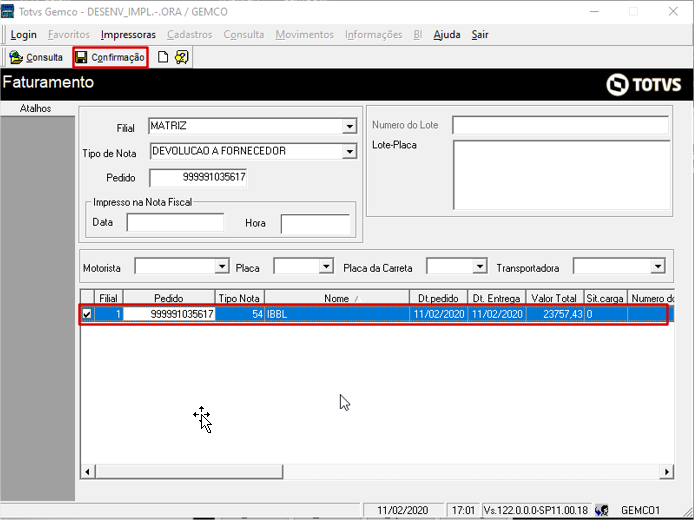This screenshot has height=520, width=694.
Task: Click the Tipo Nota cell 54
Action: coord(239,314)
